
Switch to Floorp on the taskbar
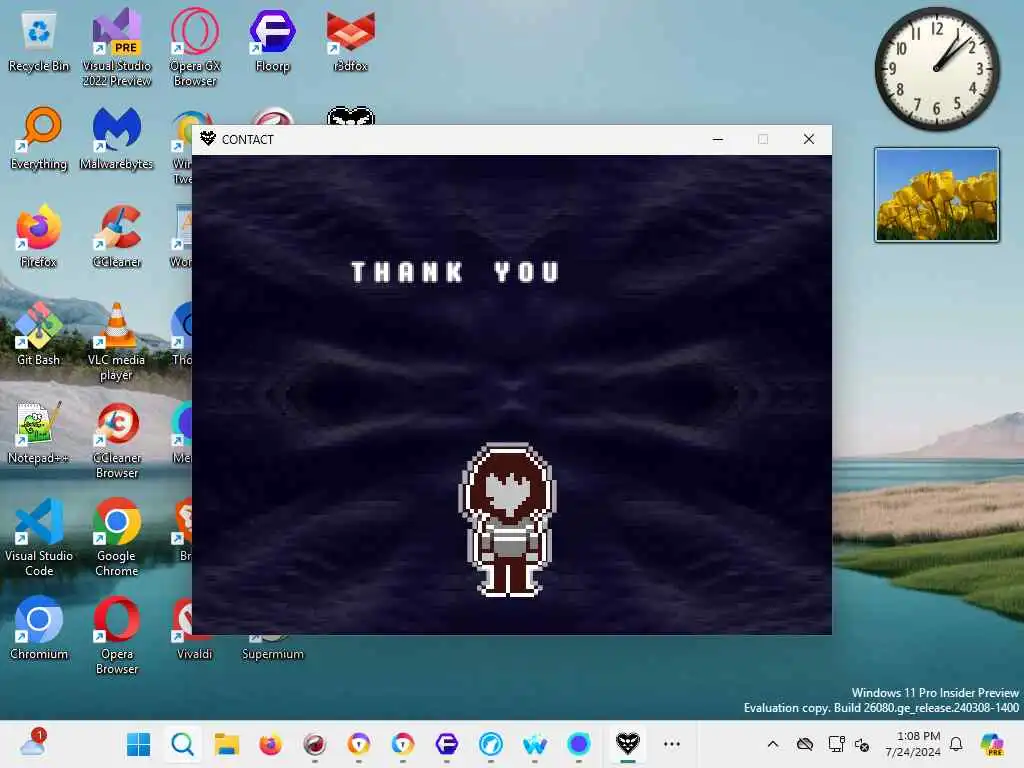coord(447,744)
